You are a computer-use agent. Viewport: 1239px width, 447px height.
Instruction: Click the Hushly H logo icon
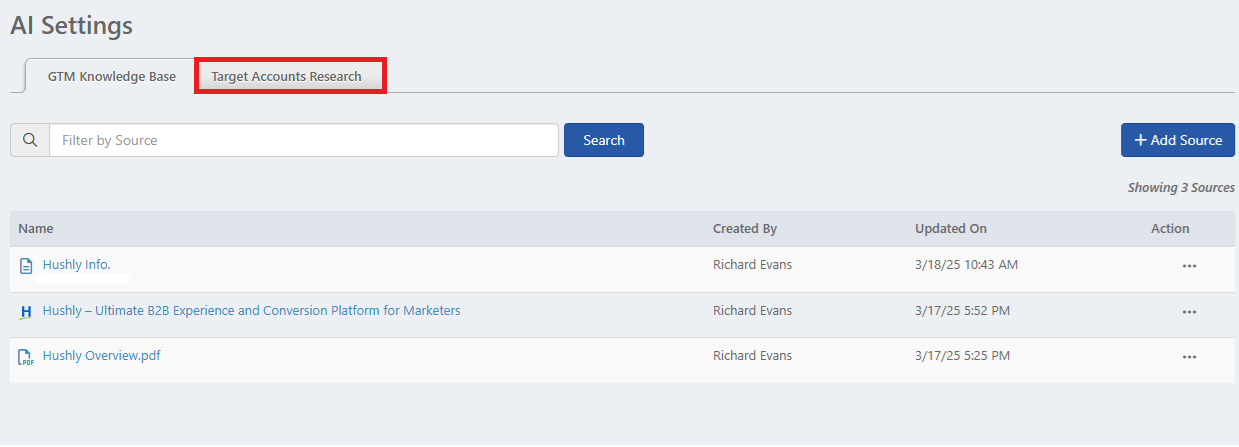coord(26,312)
